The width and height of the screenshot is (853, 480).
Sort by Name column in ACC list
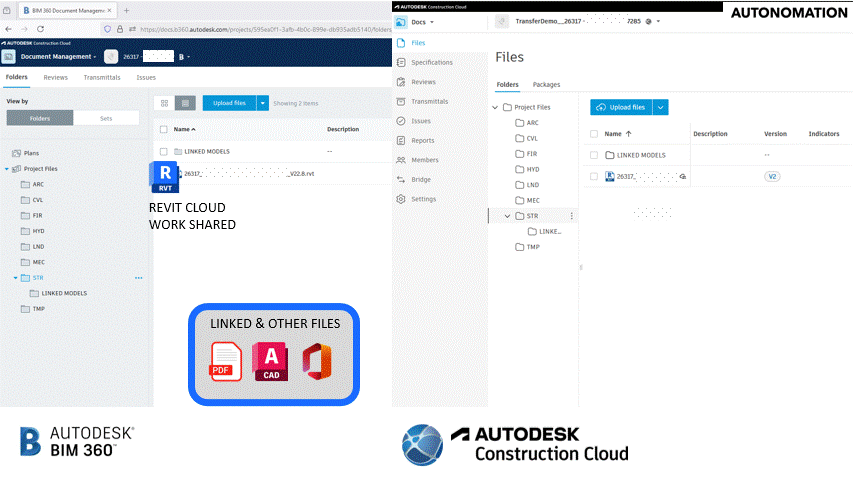click(618, 134)
